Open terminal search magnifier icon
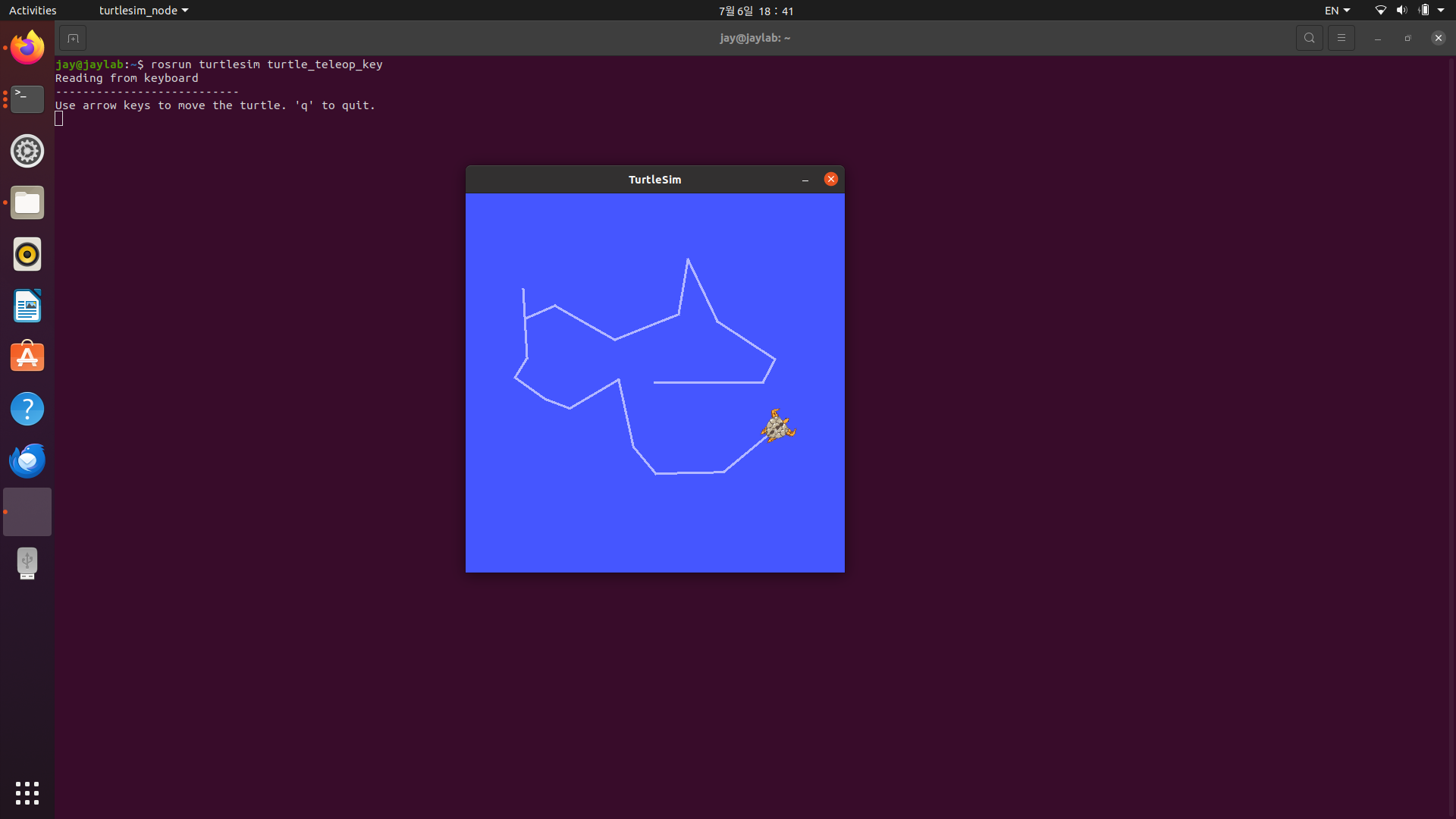 [x=1310, y=38]
